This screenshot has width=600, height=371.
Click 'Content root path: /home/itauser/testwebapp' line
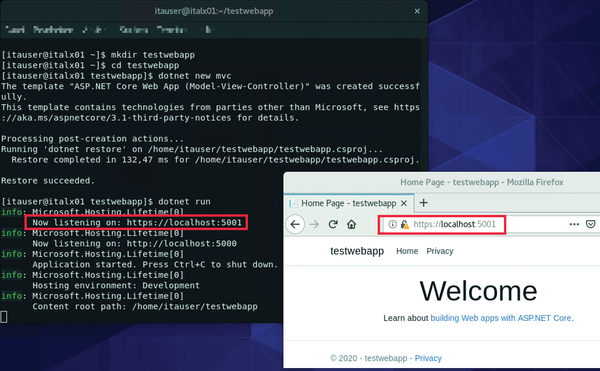tap(145, 307)
